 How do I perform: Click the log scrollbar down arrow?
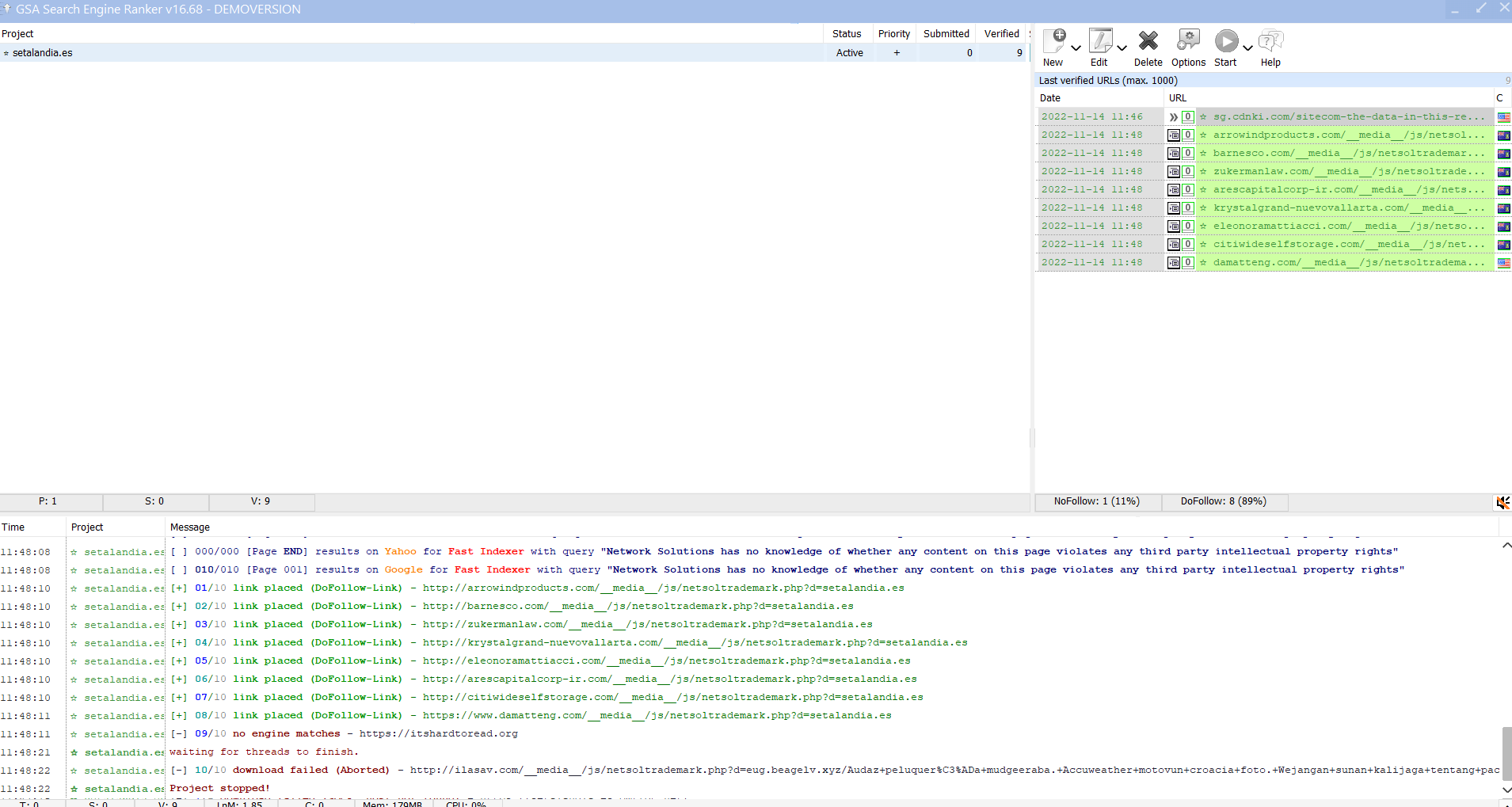[x=1506, y=790]
